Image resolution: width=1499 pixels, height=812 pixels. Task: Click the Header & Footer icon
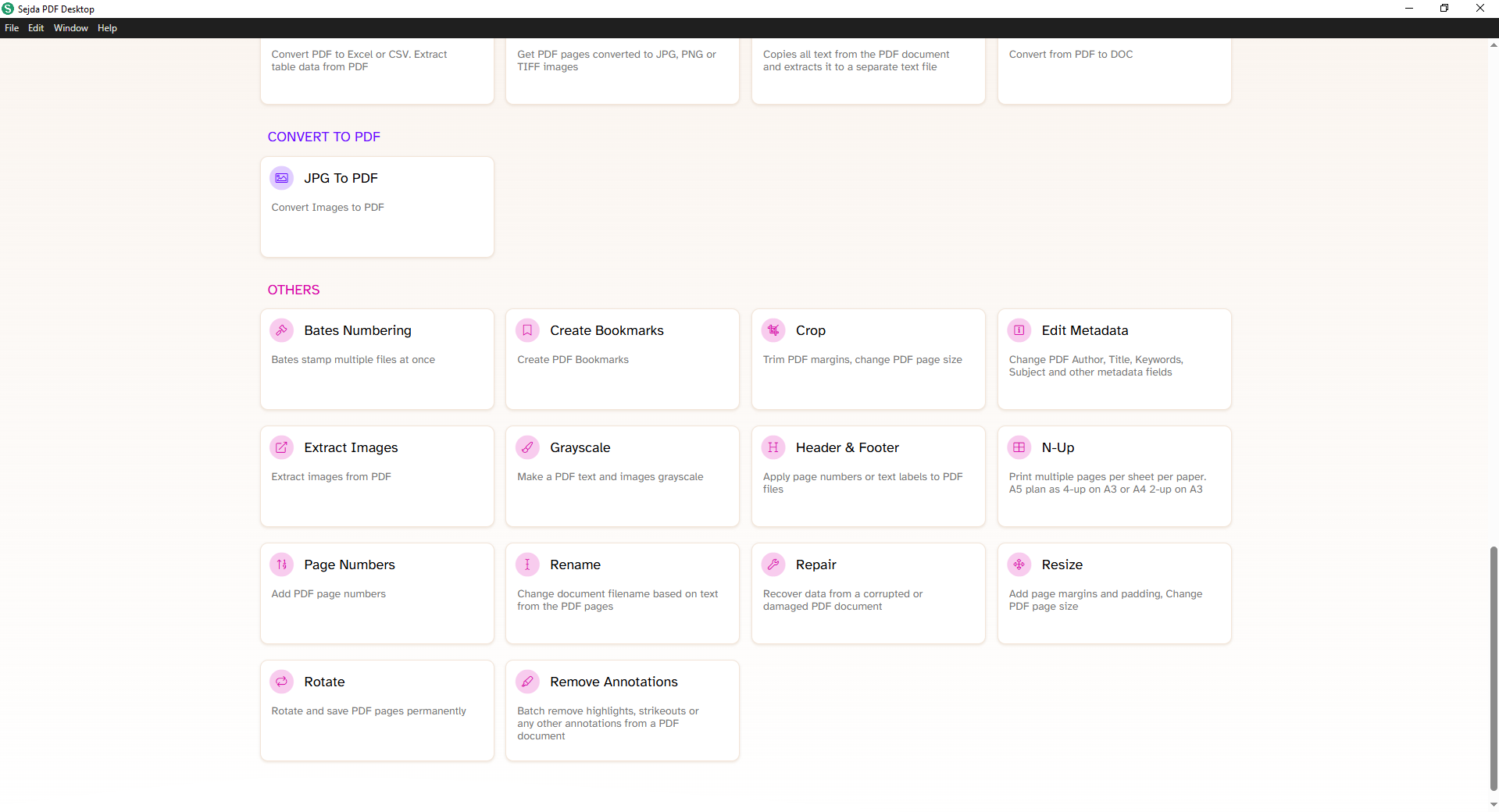click(773, 447)
